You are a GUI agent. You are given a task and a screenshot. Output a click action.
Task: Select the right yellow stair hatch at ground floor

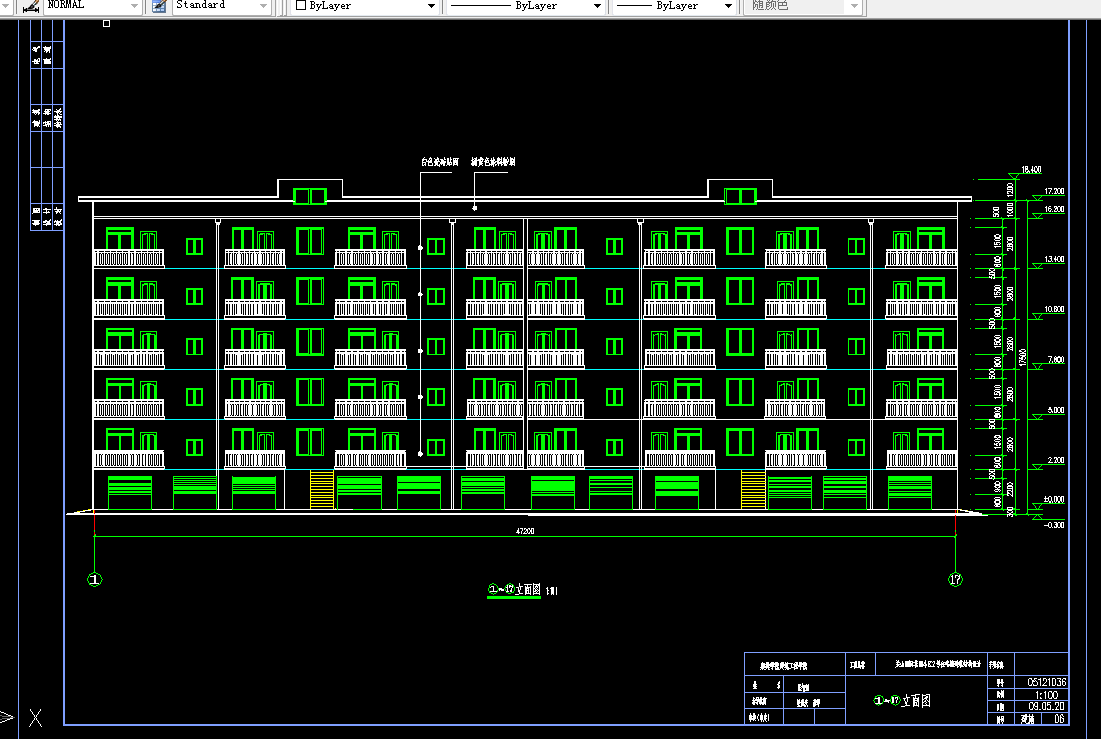753,490
